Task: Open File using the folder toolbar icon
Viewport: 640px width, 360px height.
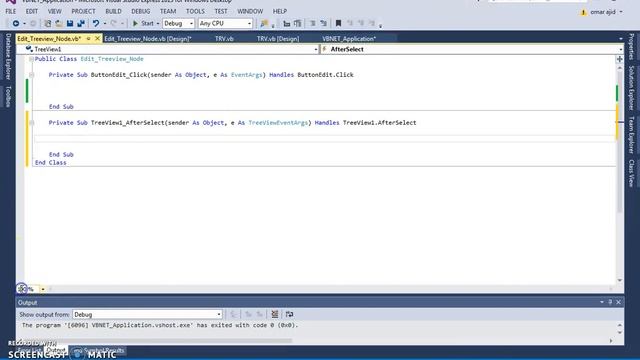Action: (x=59, y=24)
